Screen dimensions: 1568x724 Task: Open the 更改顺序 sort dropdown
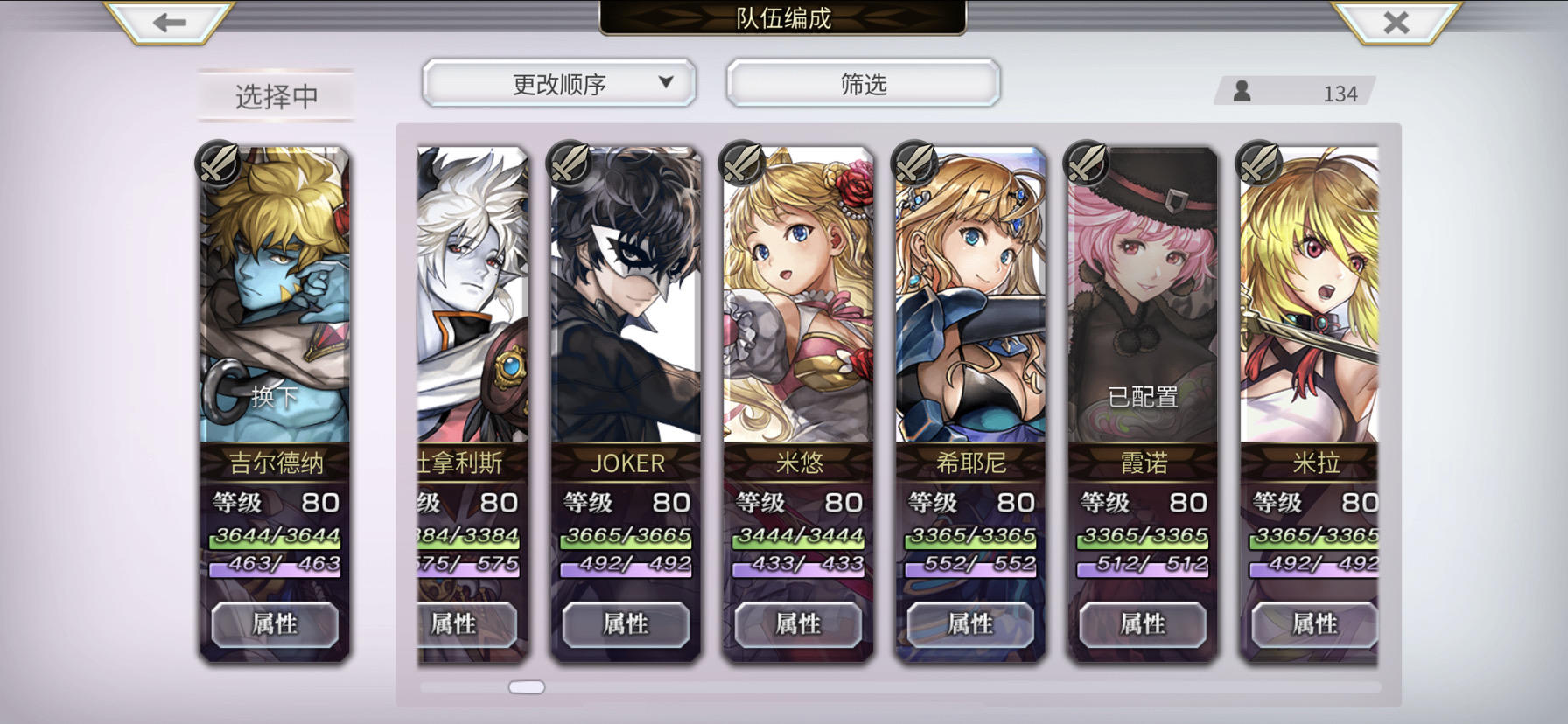click(559, 84)
